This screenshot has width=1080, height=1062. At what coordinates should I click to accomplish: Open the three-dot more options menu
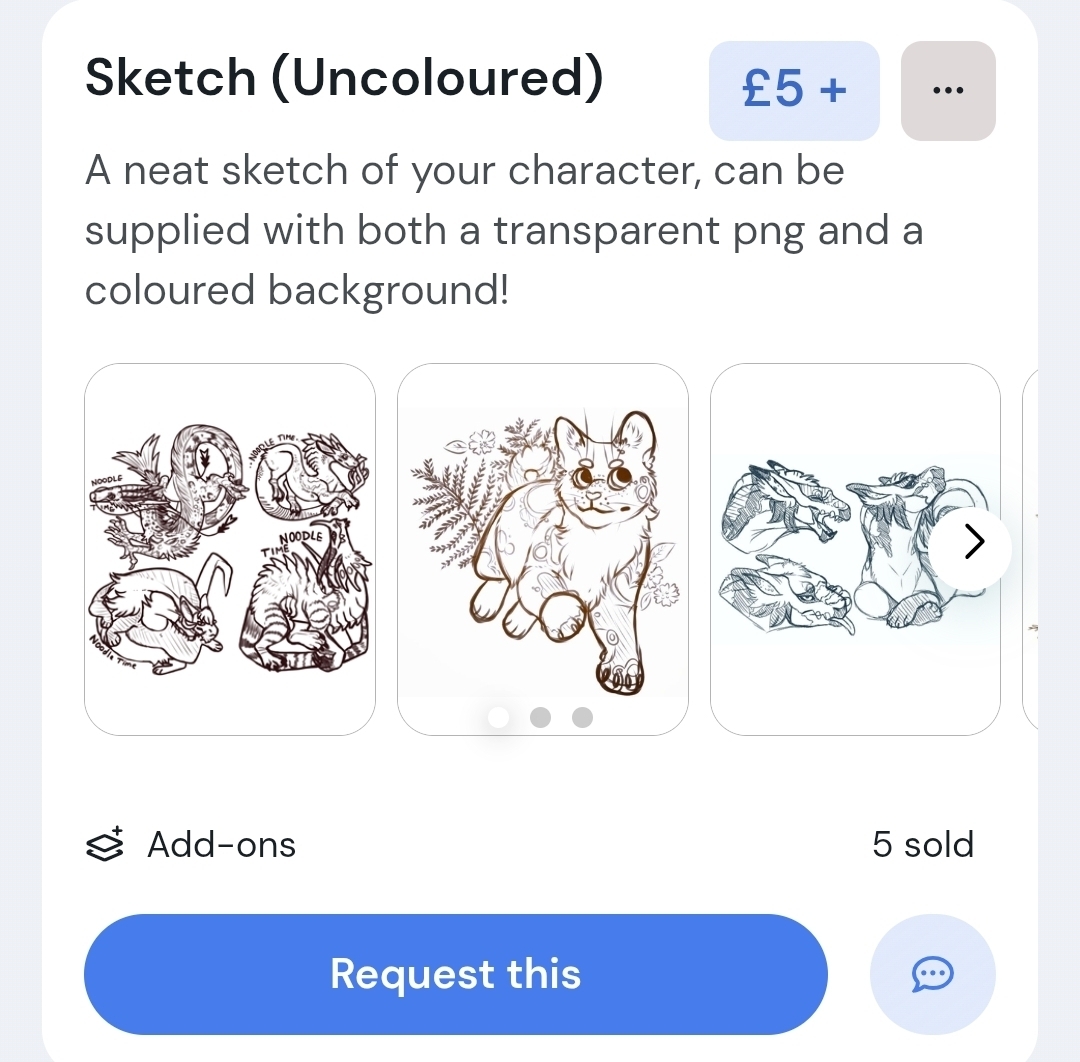point(947,91)
